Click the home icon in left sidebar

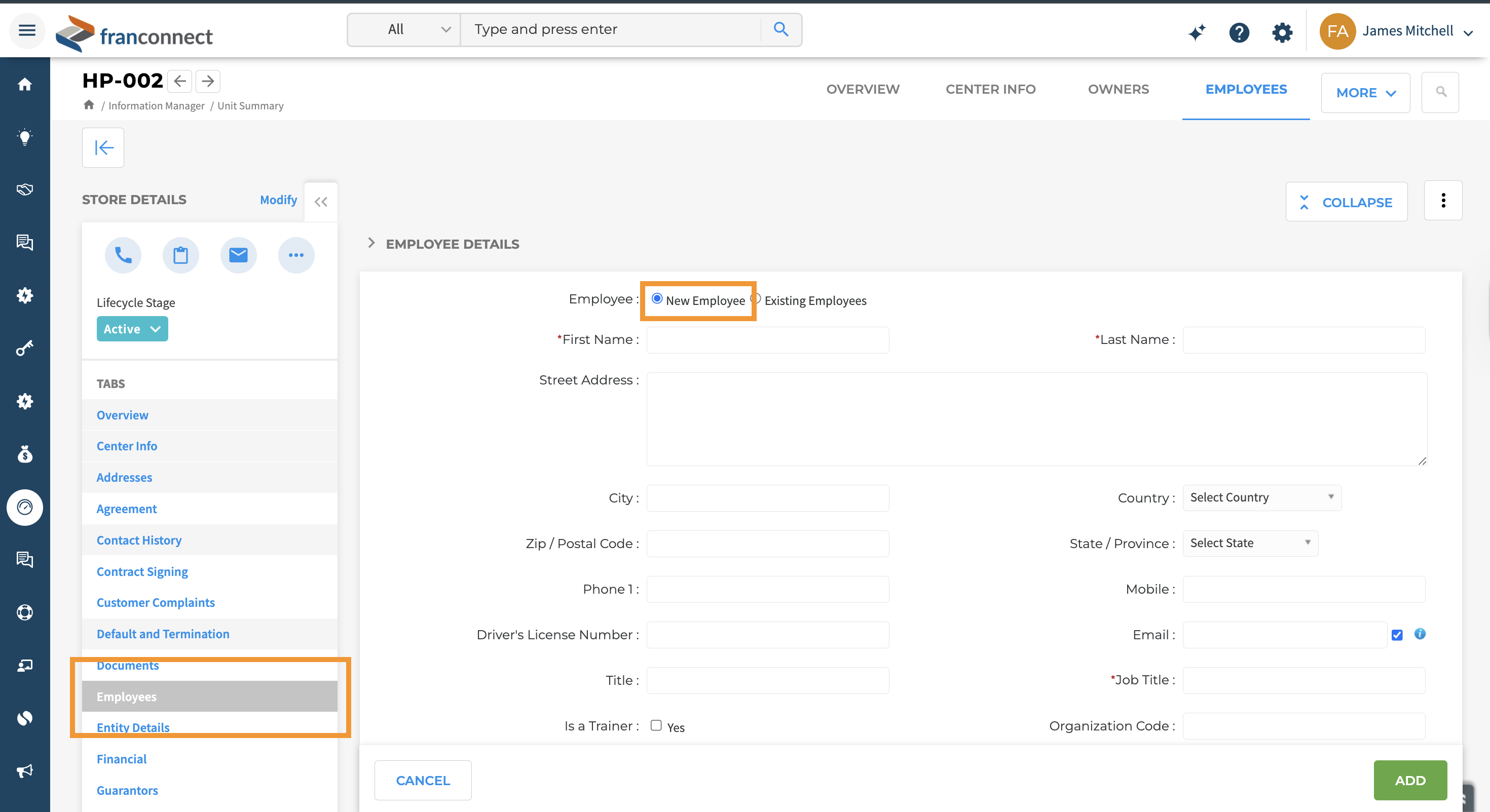coord(24,85)
